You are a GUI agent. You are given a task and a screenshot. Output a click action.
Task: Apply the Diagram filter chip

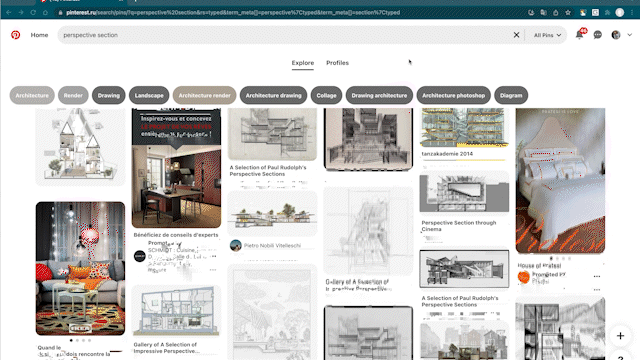511,96
